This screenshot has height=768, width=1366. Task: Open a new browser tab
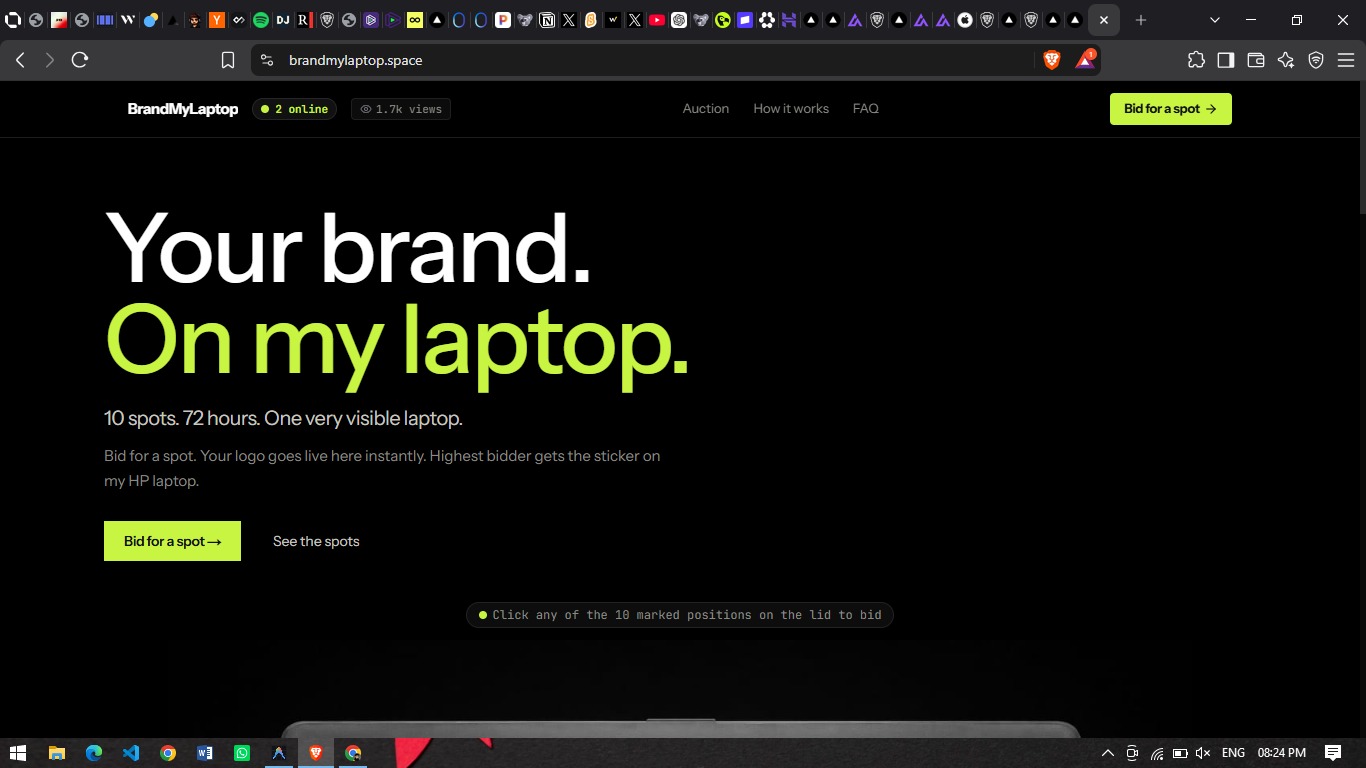coord(1141,20)
